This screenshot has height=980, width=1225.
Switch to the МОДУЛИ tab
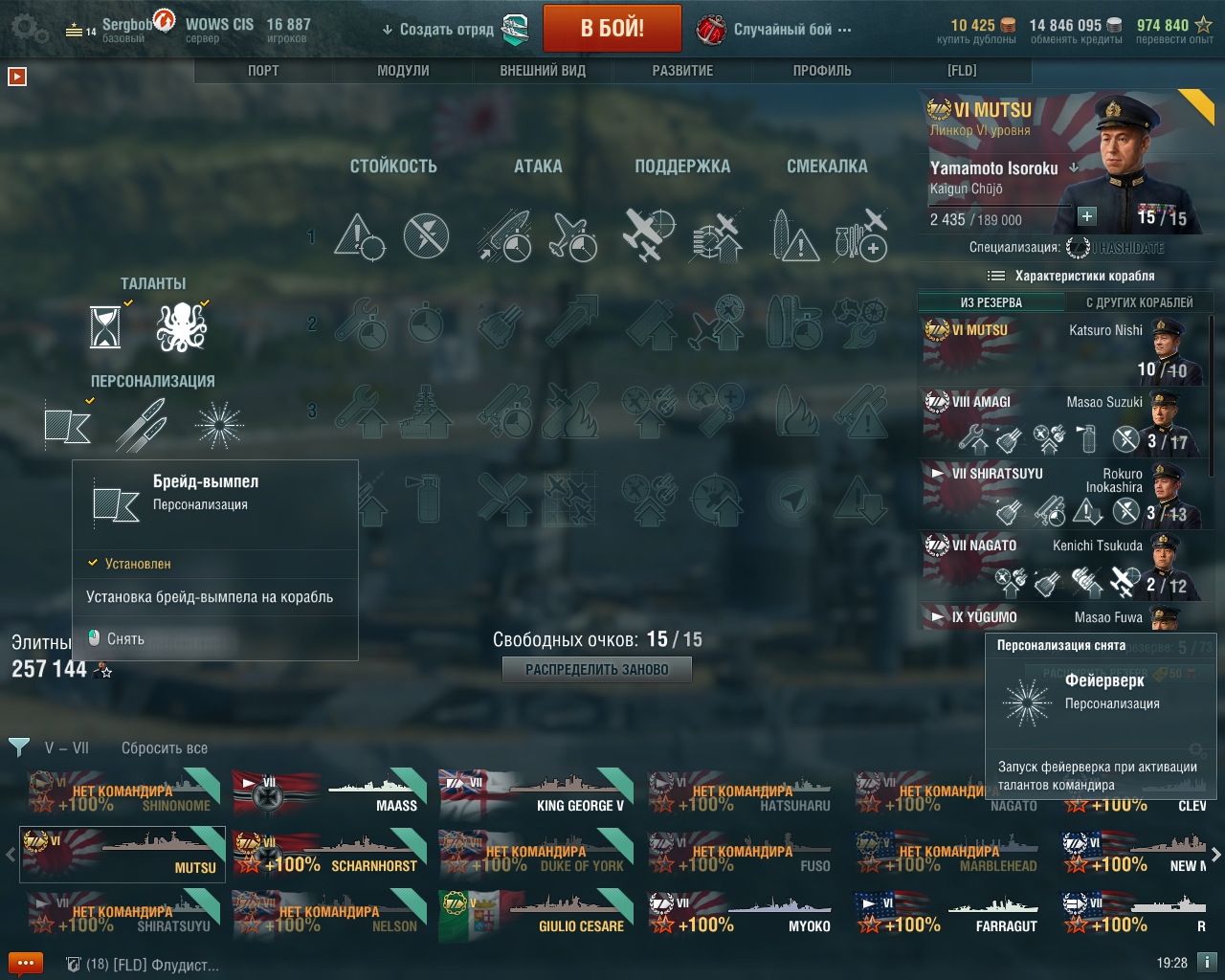(403, 71)
